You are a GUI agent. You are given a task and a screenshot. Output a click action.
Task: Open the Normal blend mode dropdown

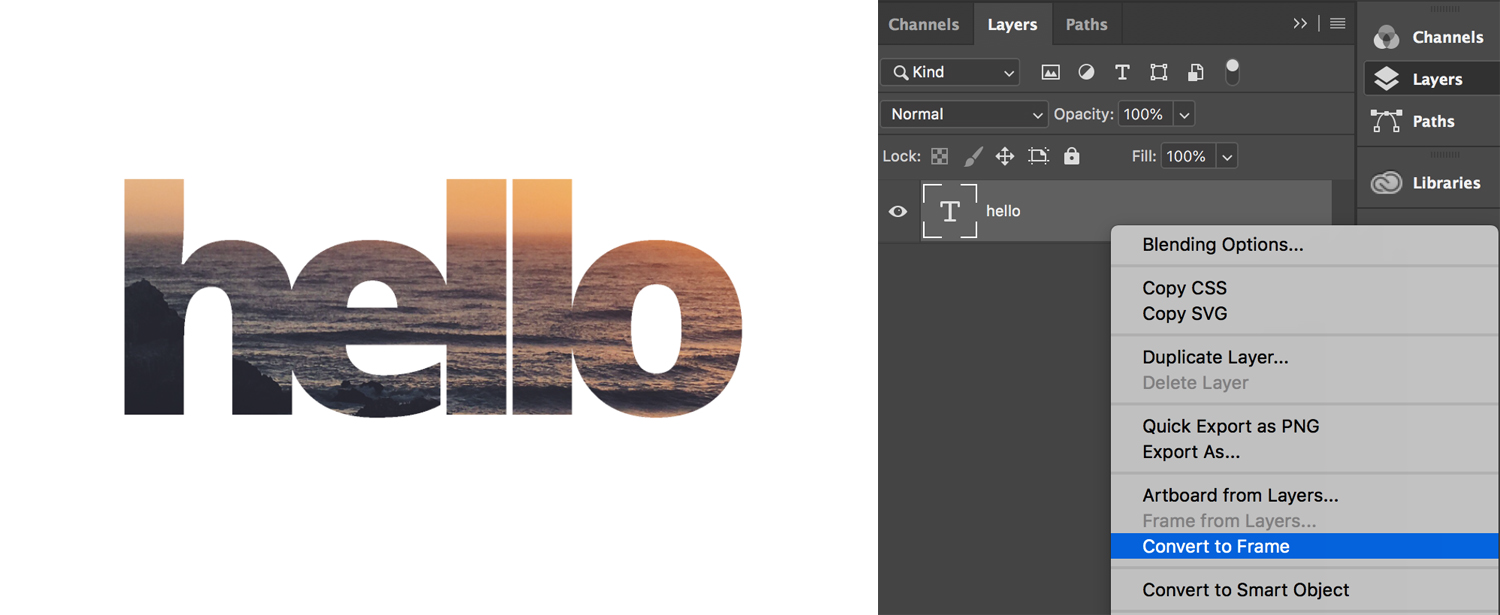964,114
